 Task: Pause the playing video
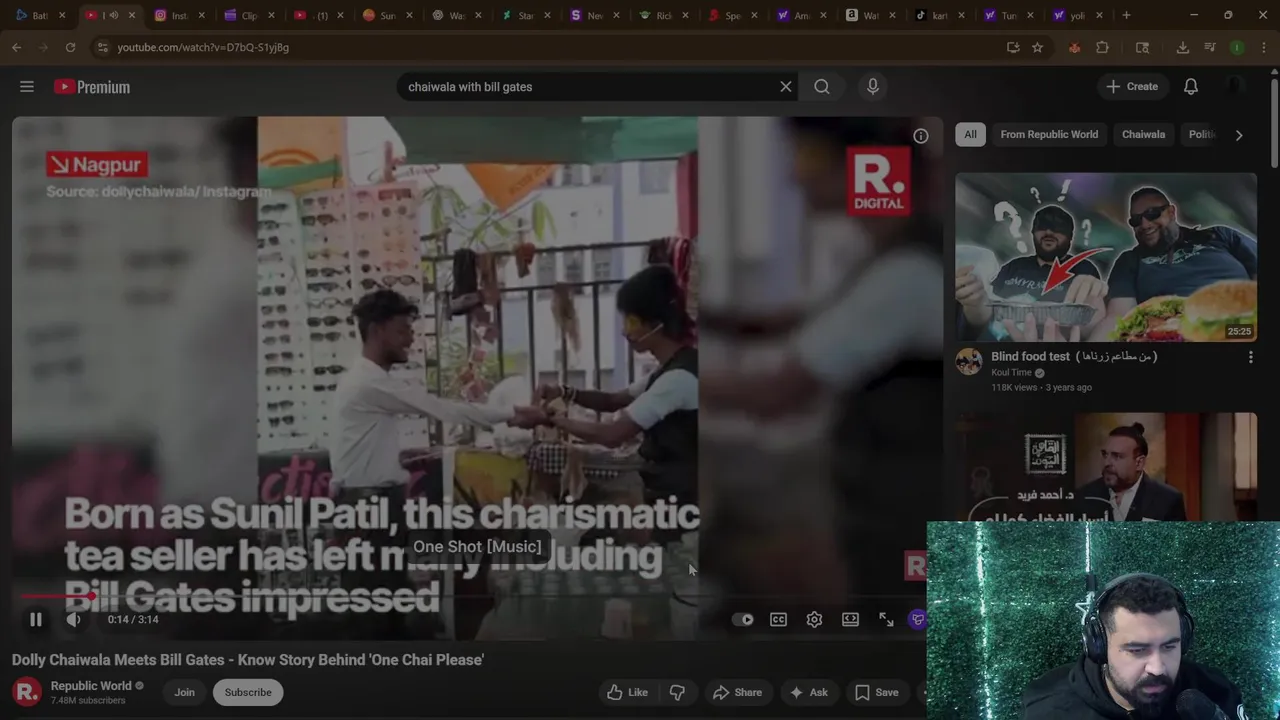pyautogui.click(x=36, y=620)
